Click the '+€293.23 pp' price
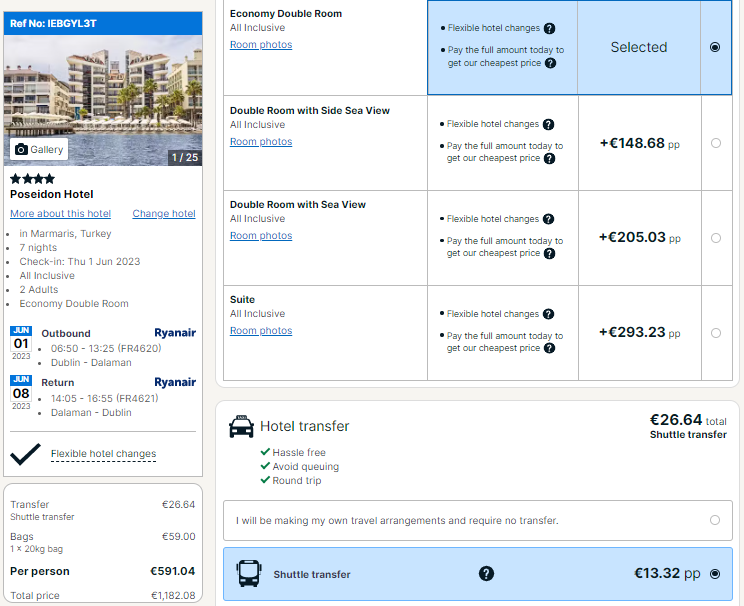The height and width of the screenshot is (606, 744). pos(640,332)
